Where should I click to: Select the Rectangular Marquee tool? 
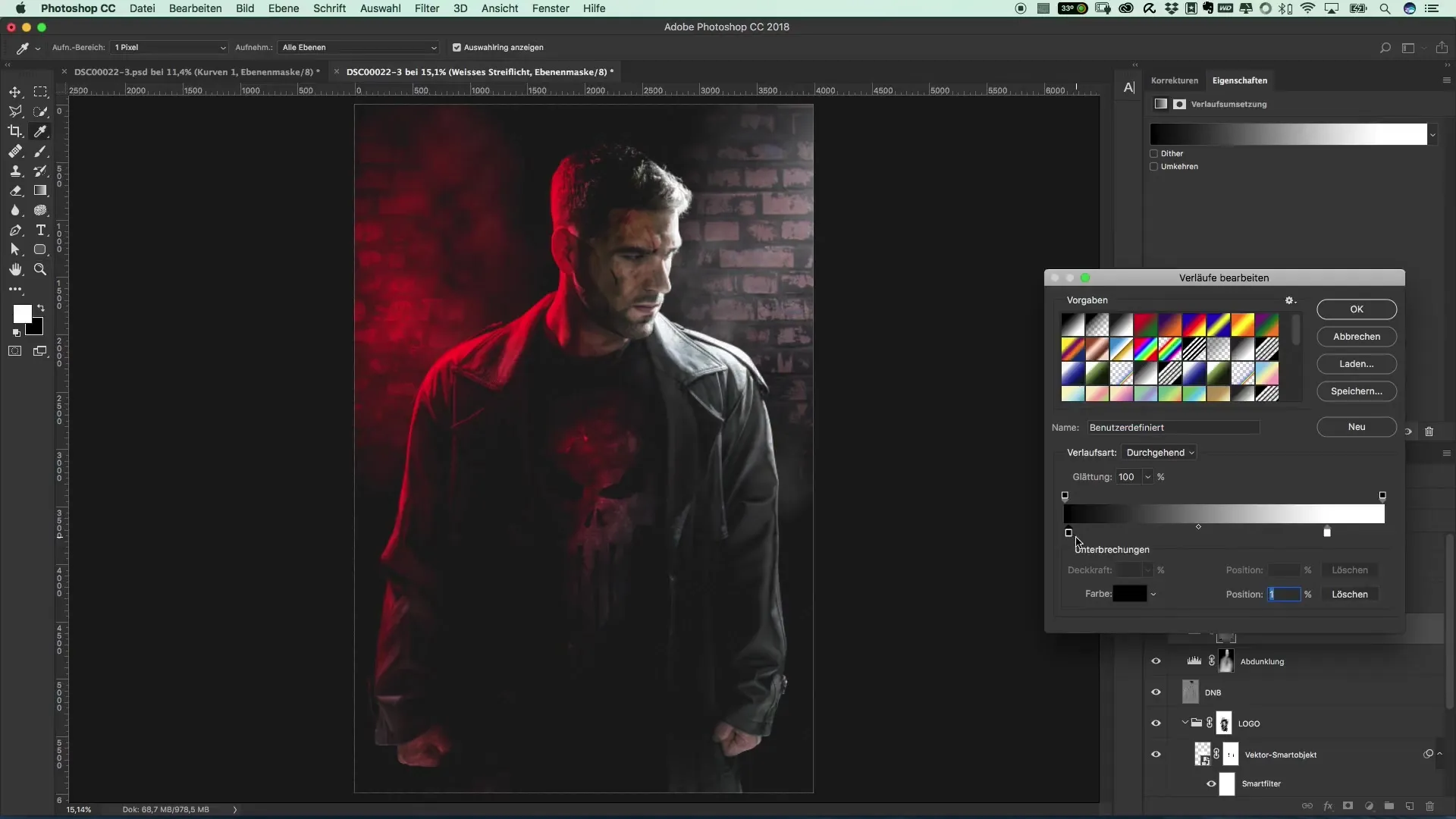pyautogui.click(x=41, y=92)
